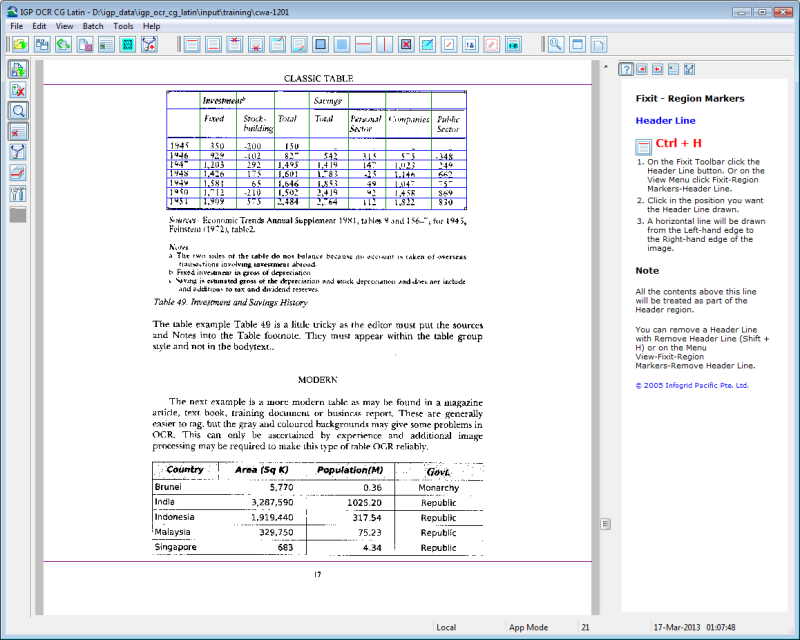Click the dark outlined rectangle region icon

(320, 44)
